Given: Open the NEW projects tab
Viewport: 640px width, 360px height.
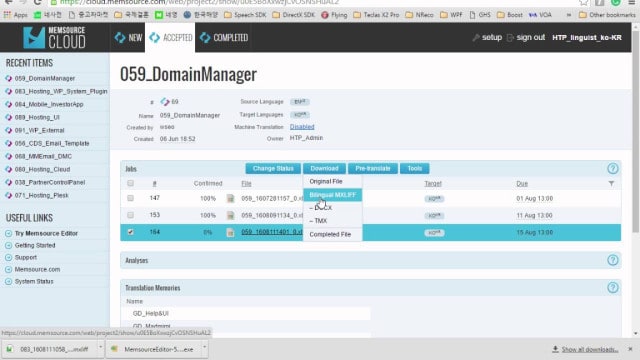Looking at the screenshot, I should [128, 38].
